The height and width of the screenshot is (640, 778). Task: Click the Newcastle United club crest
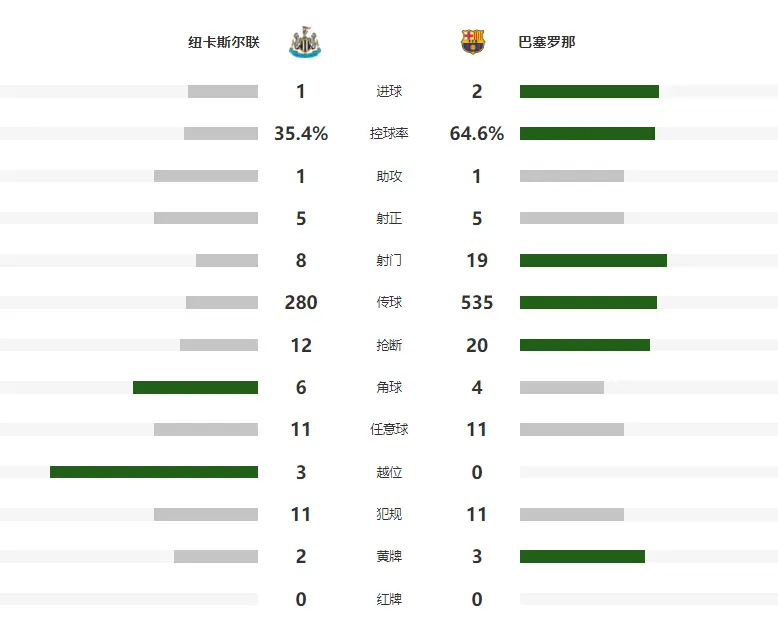point(304,42)
